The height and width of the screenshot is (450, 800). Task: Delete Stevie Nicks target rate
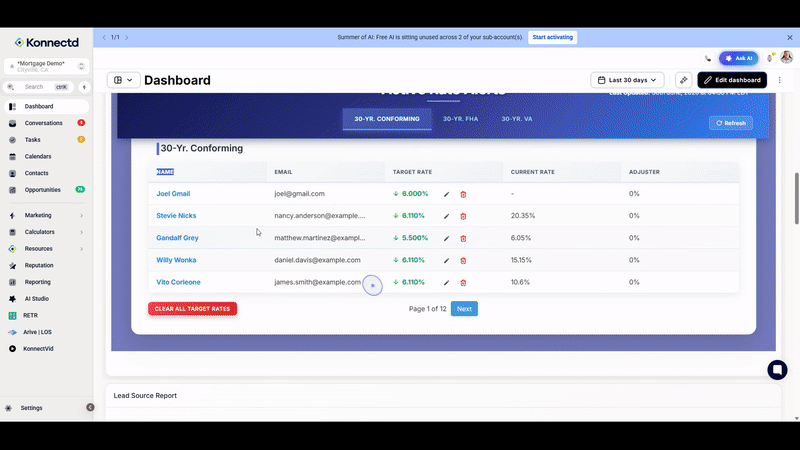point(463,216)
